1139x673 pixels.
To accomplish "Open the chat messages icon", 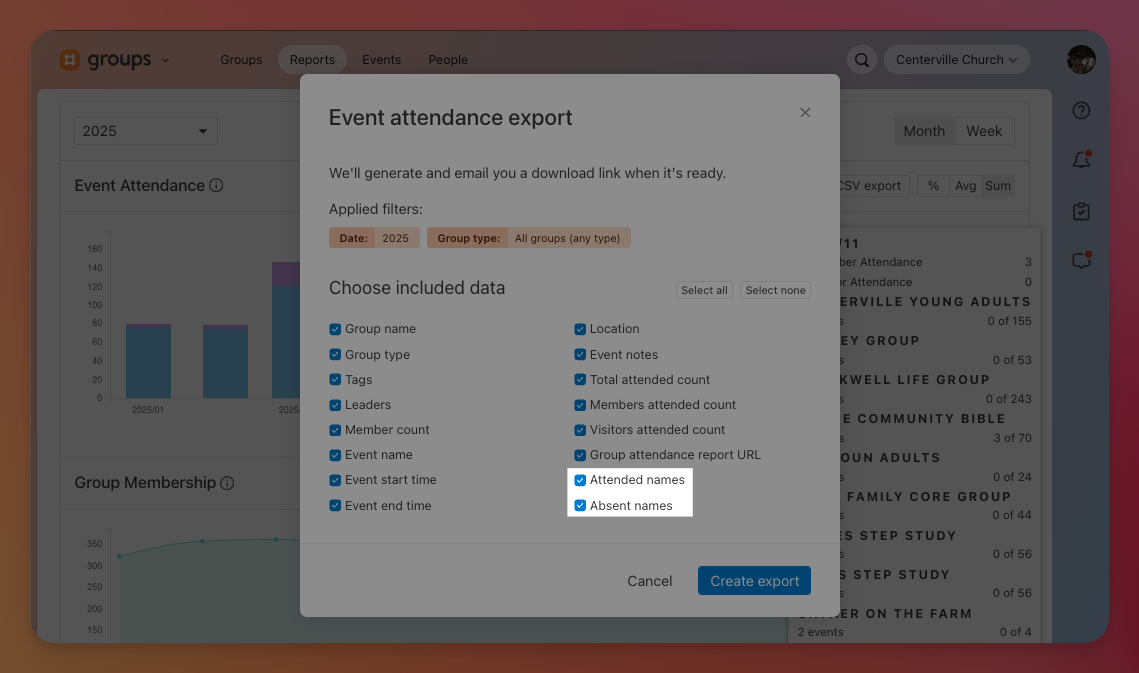I will point(1081,261).
